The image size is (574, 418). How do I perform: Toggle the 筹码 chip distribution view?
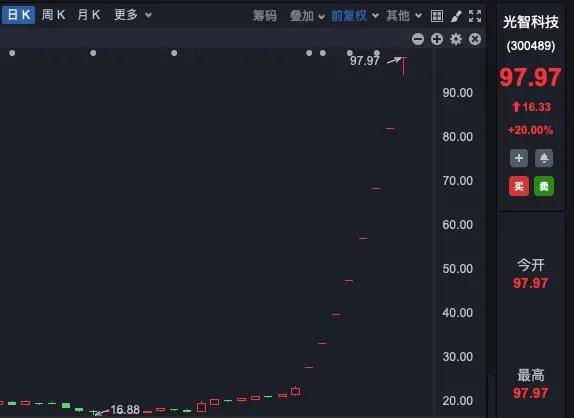coord(265,16)
